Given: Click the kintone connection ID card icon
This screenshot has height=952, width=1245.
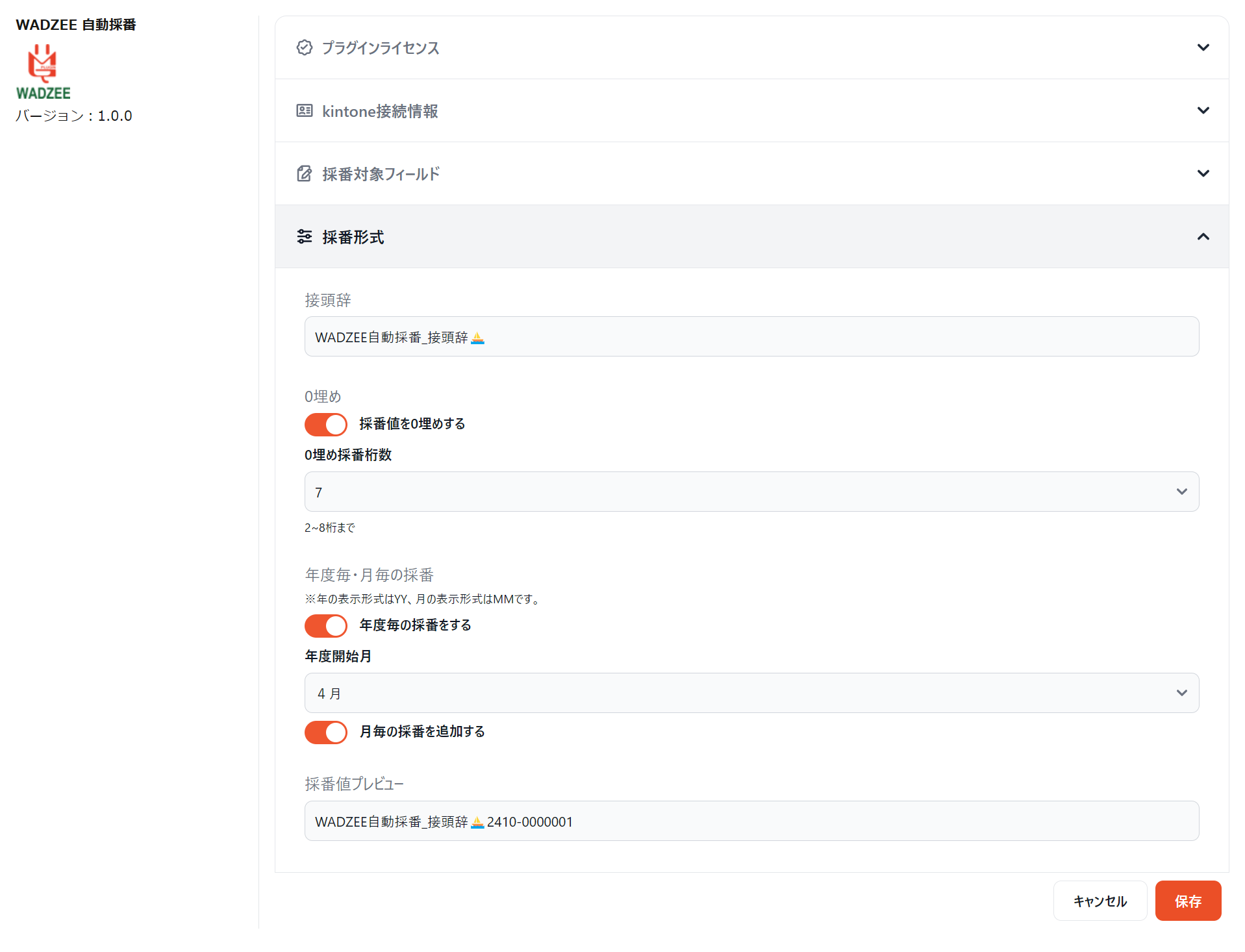Looking at the screenshot, I should (304, 110).
